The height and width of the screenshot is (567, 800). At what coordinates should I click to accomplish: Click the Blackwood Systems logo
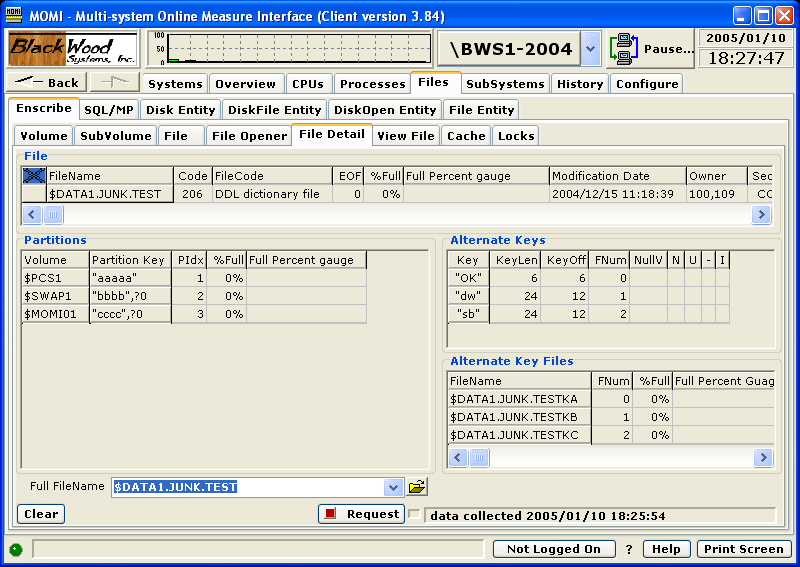click(73, 48)
